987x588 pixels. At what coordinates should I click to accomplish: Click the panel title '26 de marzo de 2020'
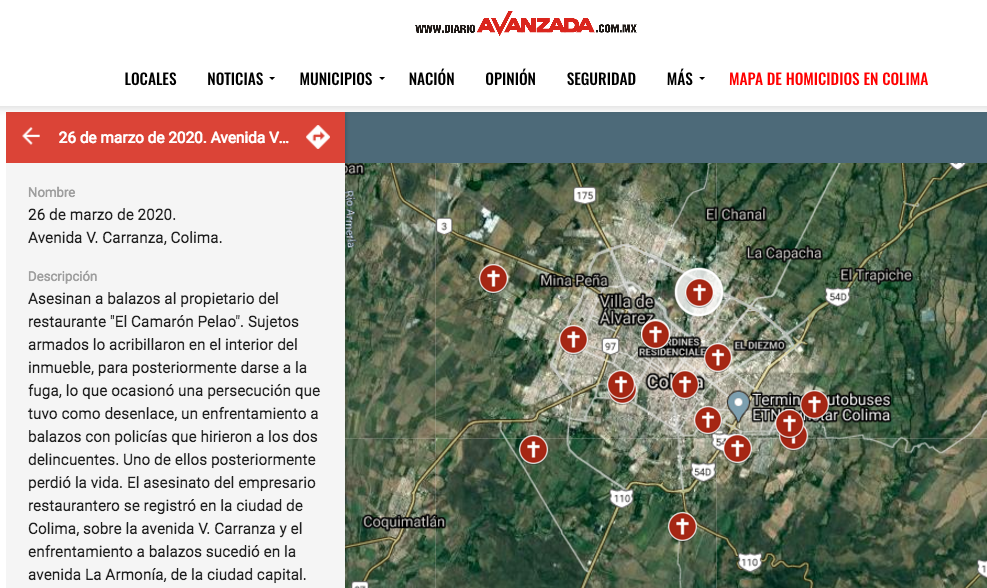click(174, 137)
